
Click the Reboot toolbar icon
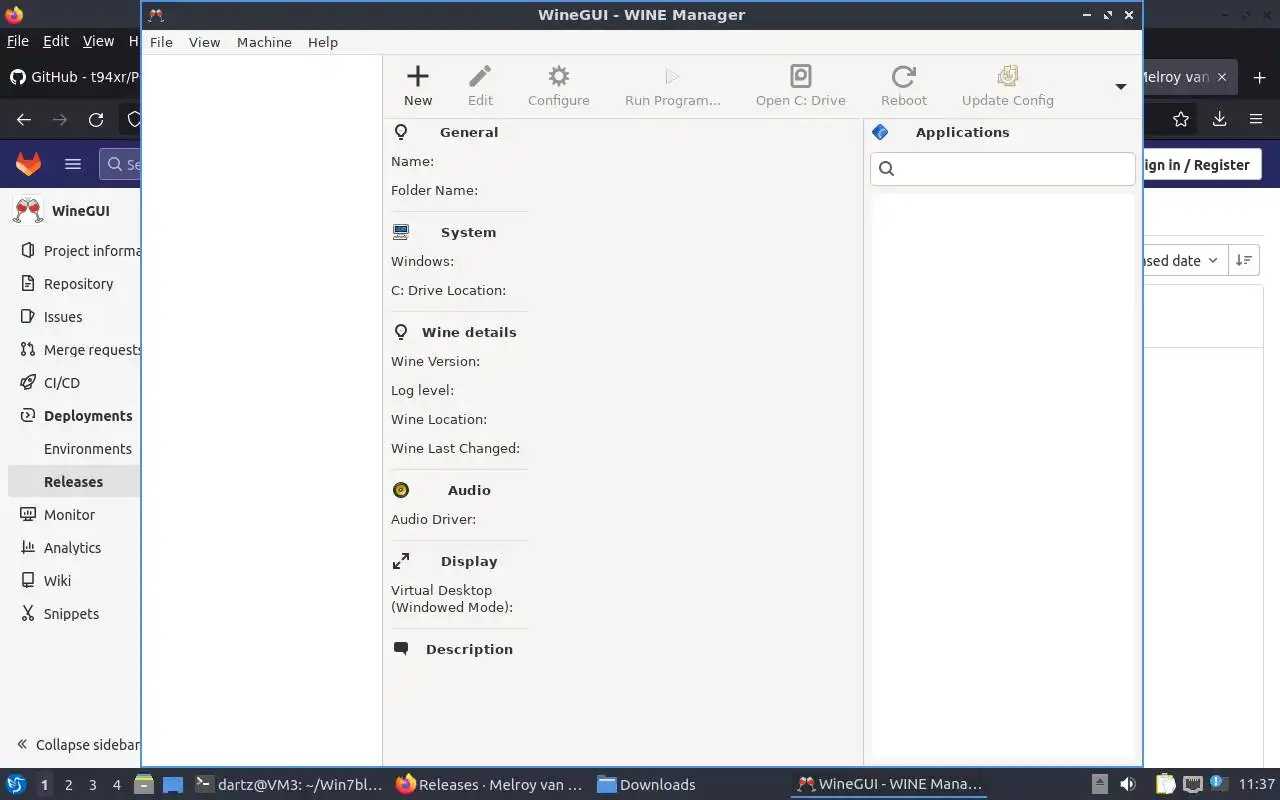click(904, 76)
